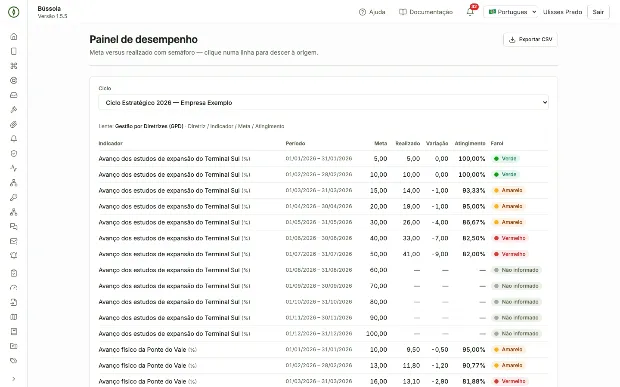
Task: Click the 93,33% atingimento value
Action: (x=474, y=191)
